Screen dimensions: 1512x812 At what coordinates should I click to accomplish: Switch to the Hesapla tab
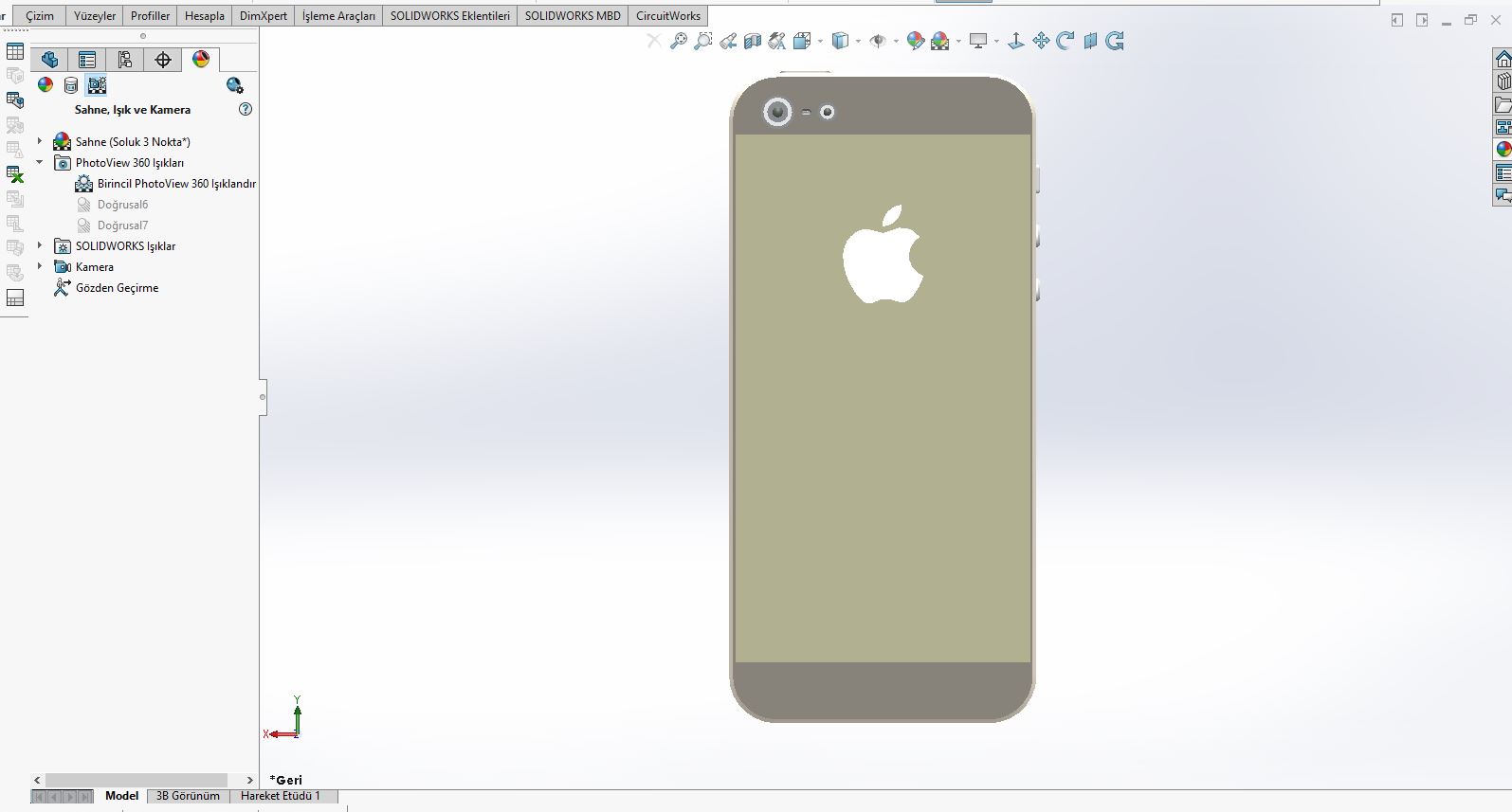point(205,16)
